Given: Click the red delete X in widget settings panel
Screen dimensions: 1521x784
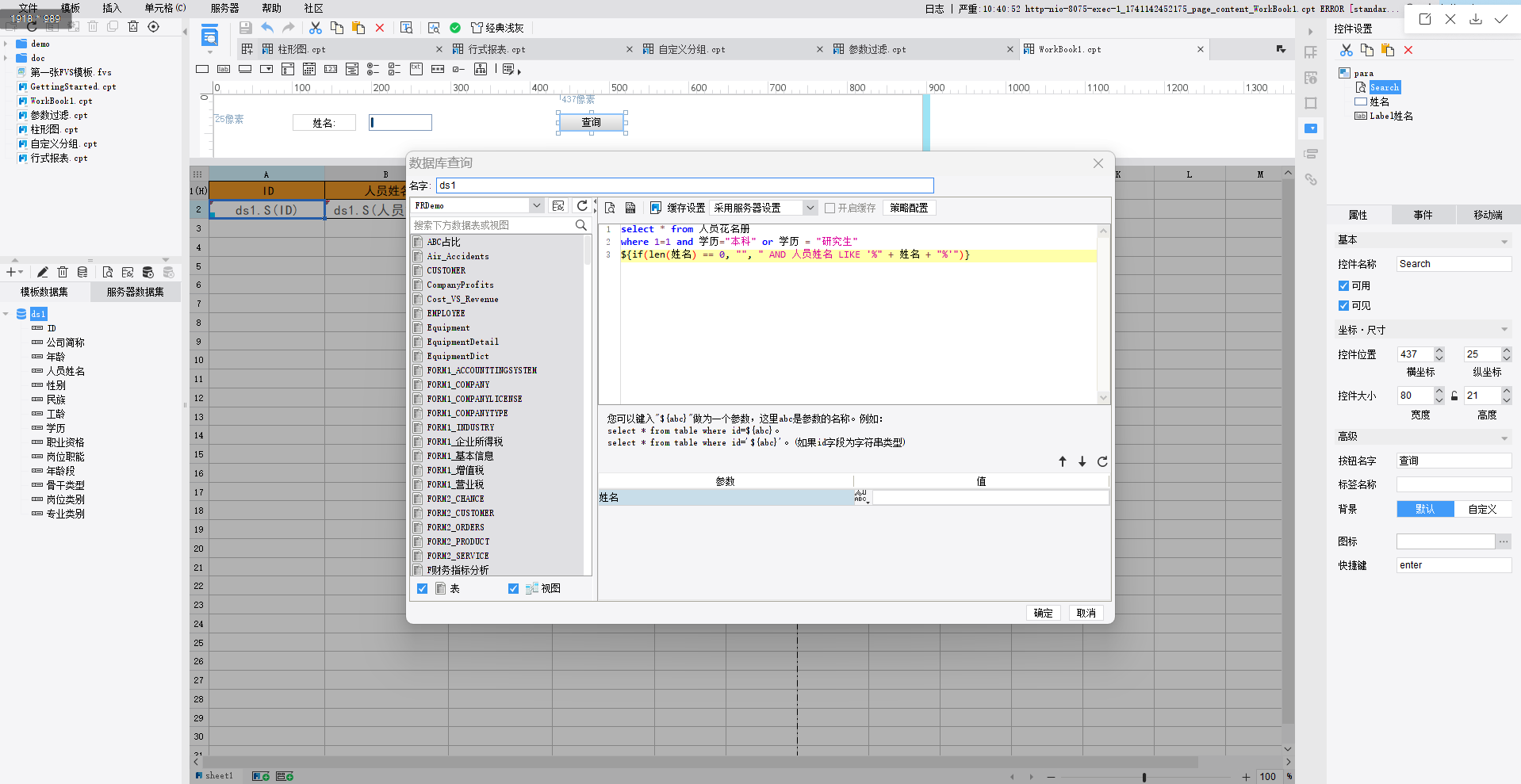Looking at the screenshot, I should click(1408, 50).
